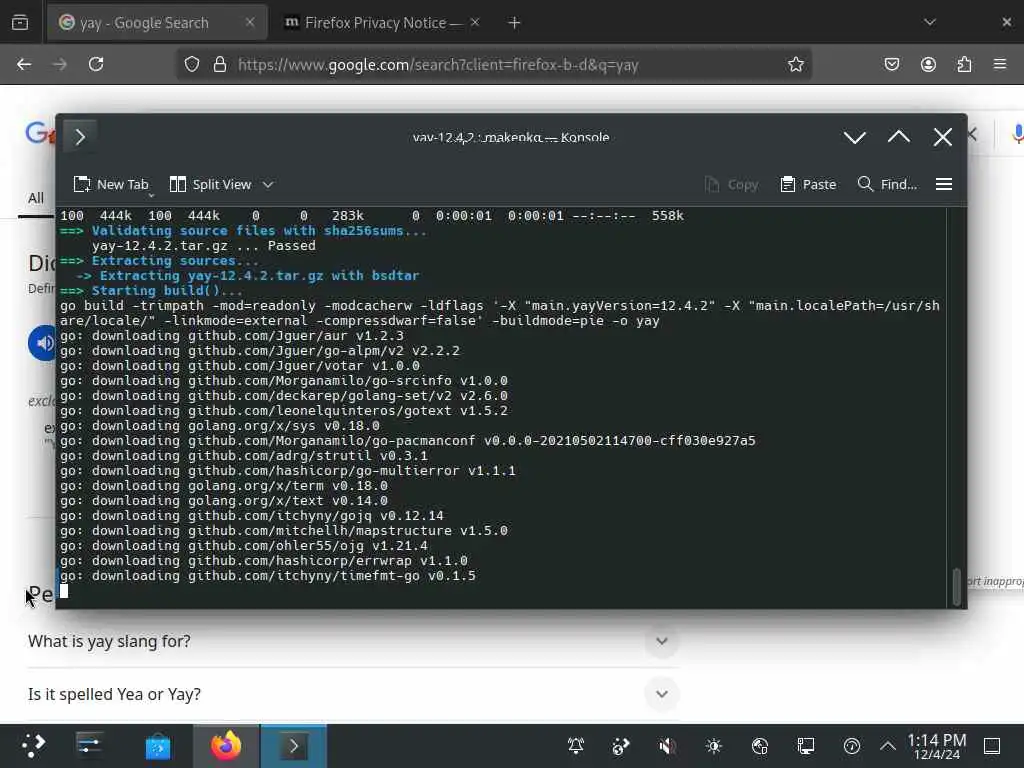Click the Firefox URL address field
Image resolution: width=1024 pixels, height=768 pixels.
(x=494, y=65)
